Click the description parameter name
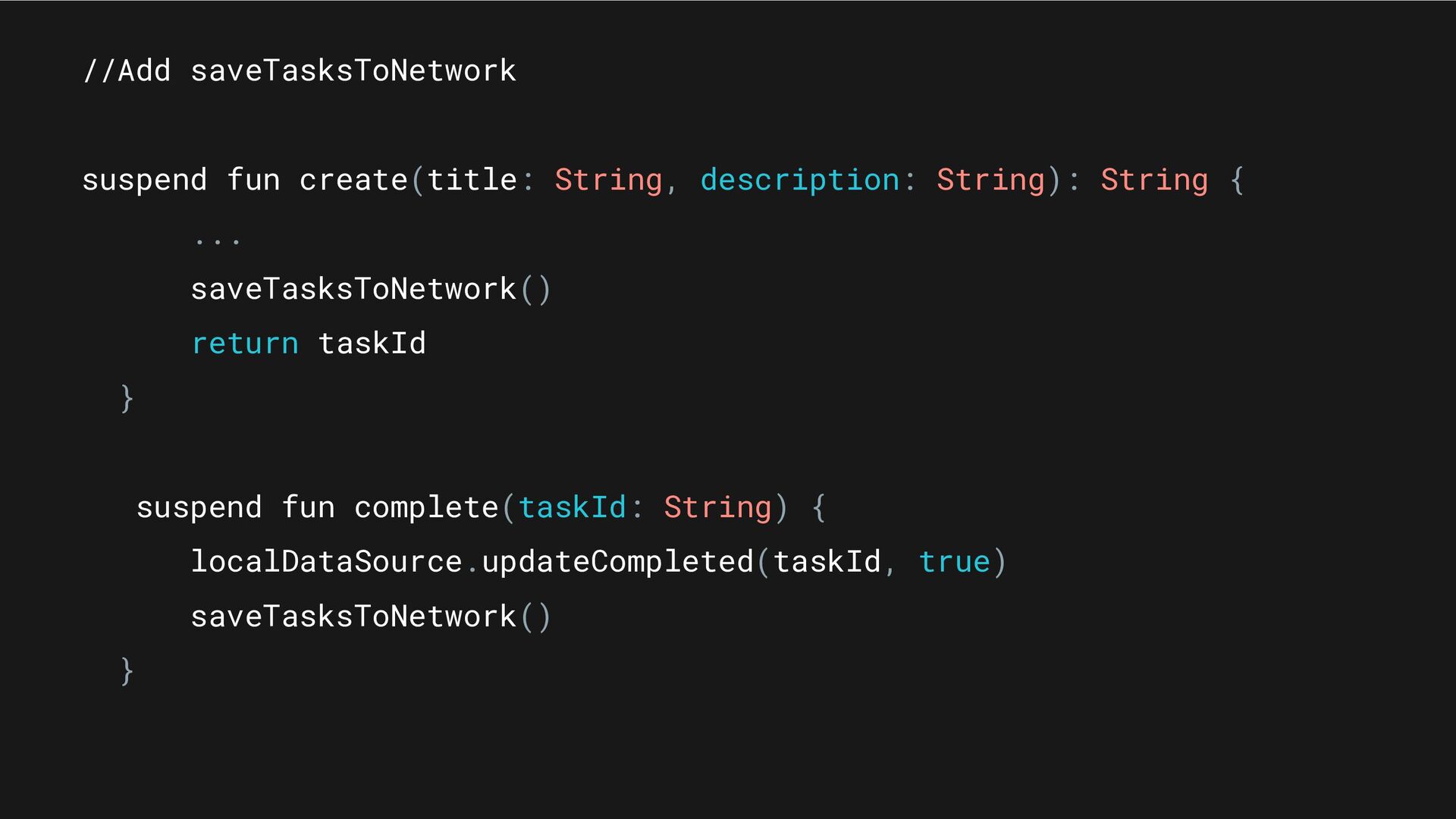The image size is (1456, 819). point(800,180)
